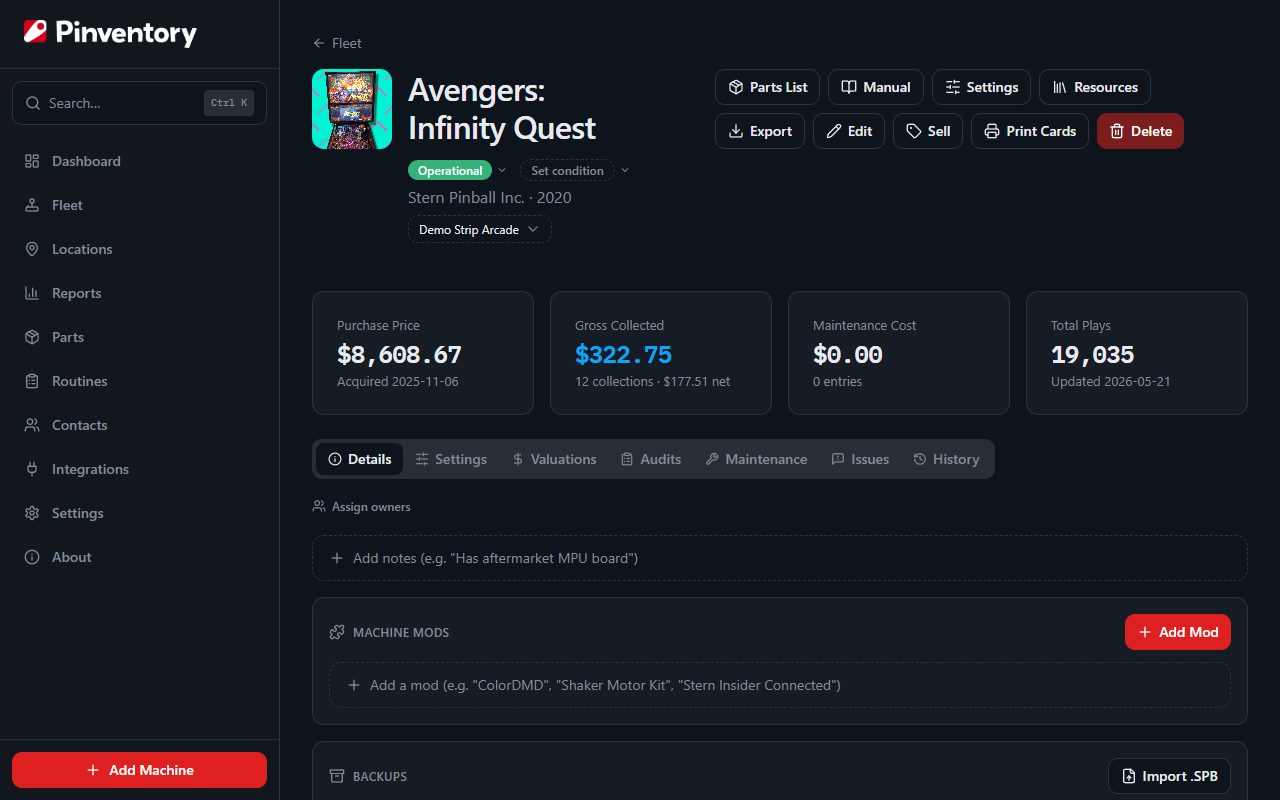Image resolution: width=1280 pixels, height=800 pixels.
Task: Click the Backups archive icon
Action: pos(337,776)
